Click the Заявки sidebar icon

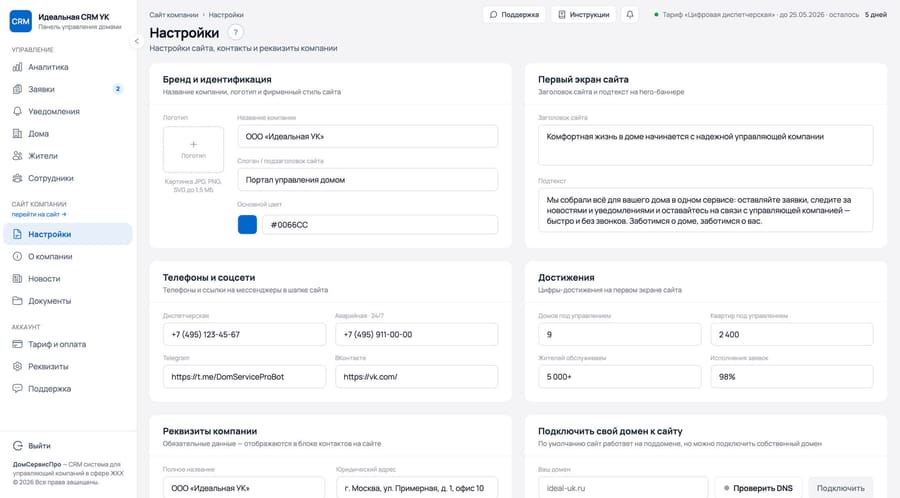pyautogui.click(x=17, y=89)
